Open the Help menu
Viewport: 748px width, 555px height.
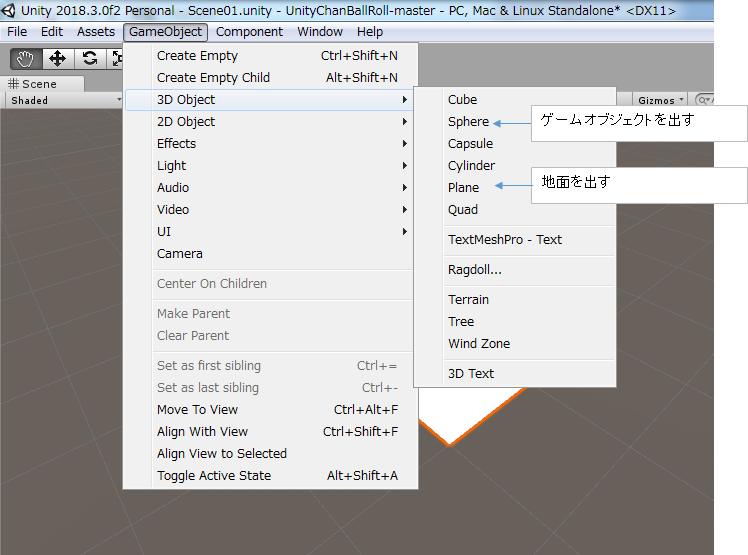point(370,32)
